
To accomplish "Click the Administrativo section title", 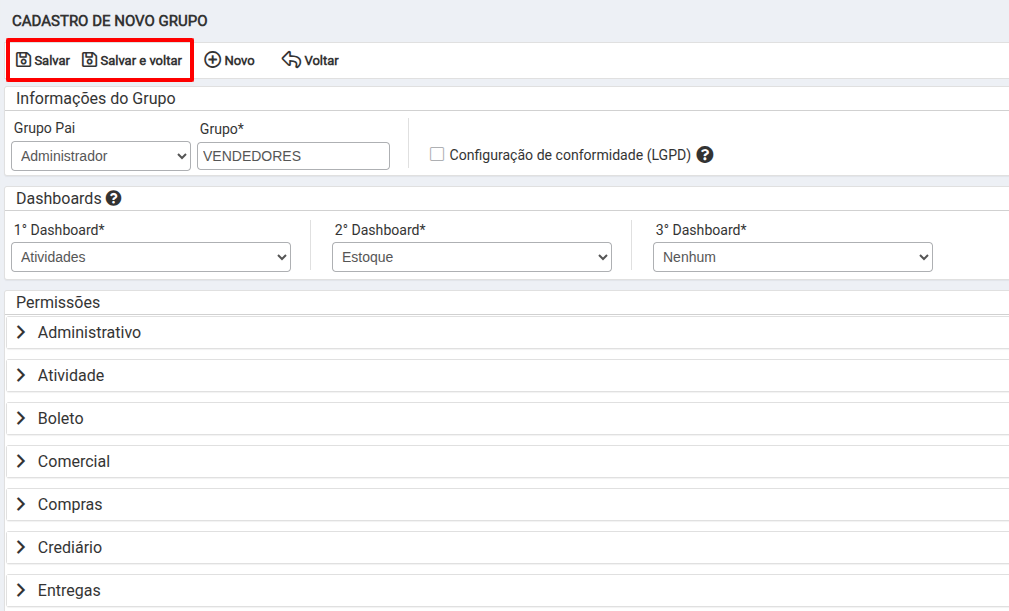I will click(x=89, y=333).
